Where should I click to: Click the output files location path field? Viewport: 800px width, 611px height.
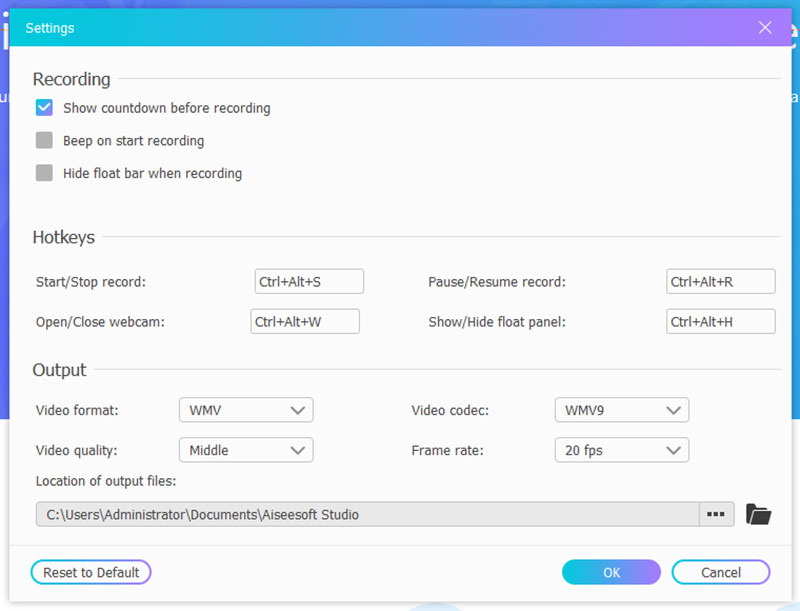367,514
